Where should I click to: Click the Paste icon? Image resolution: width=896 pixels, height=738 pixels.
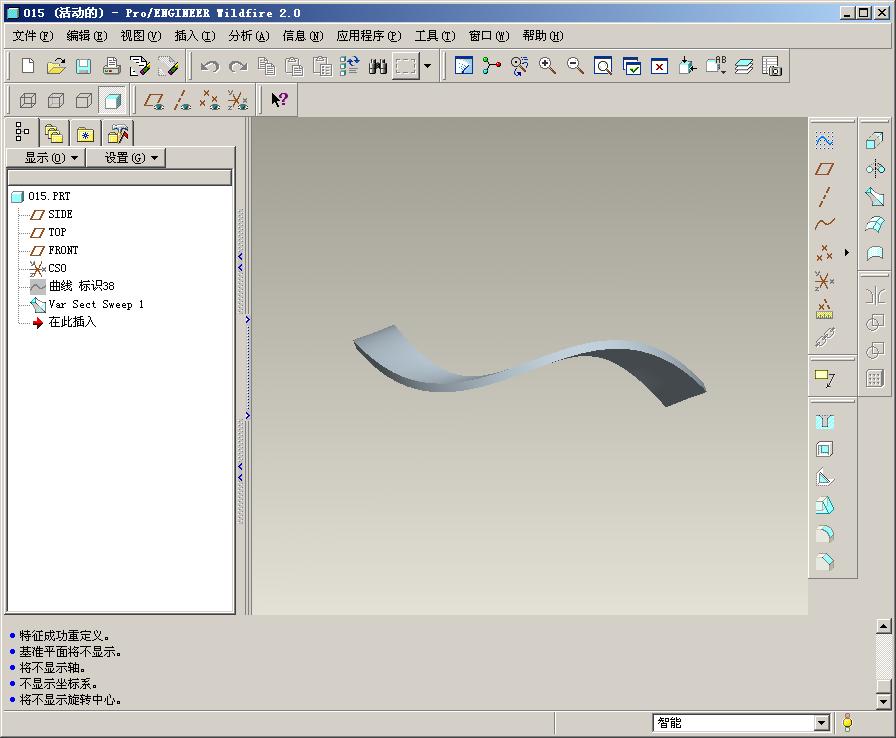point(294,66)
